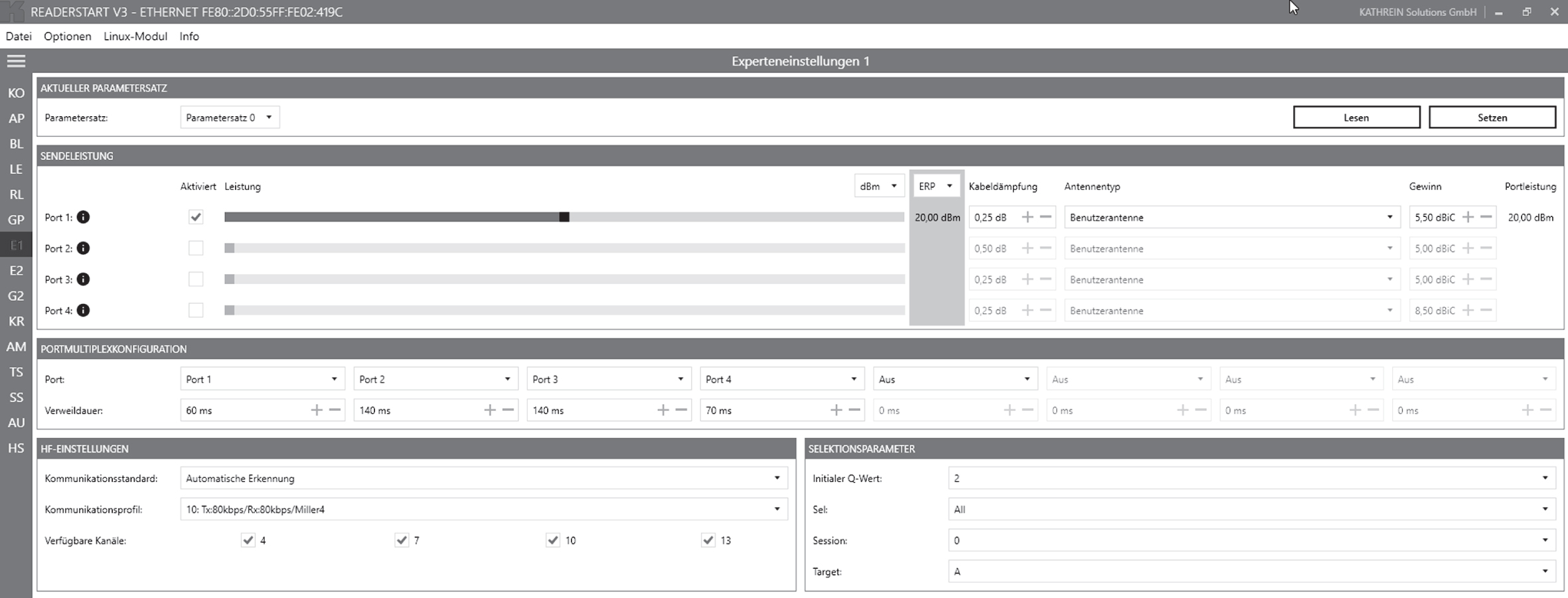Decrease Port 1 Kabeldämpfung with minus
This screenshot has width=1568, height=598.
(1046, 217)
